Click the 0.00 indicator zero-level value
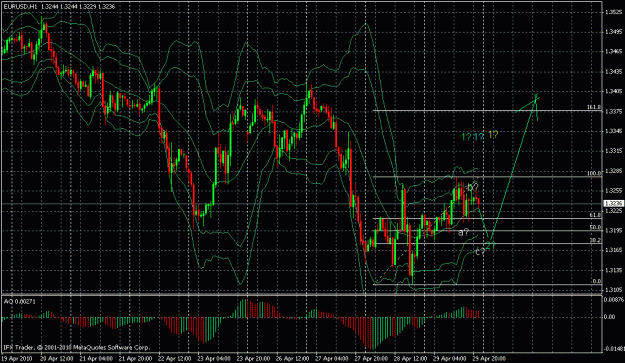Image resolution: width=625 pixels, height=363 pixels. [x=609, y=317]
